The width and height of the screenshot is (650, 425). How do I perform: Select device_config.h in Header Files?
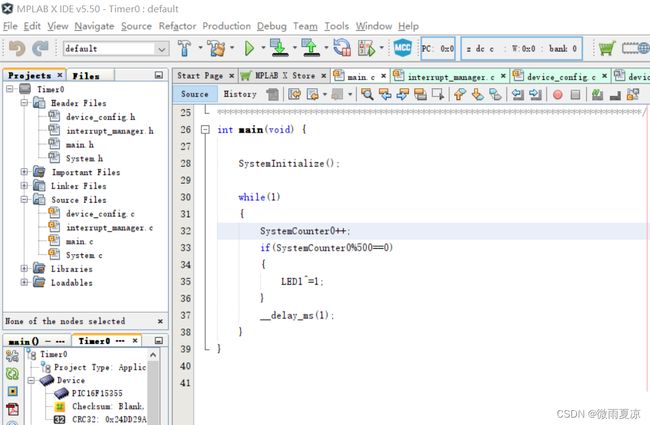[100, 117]
